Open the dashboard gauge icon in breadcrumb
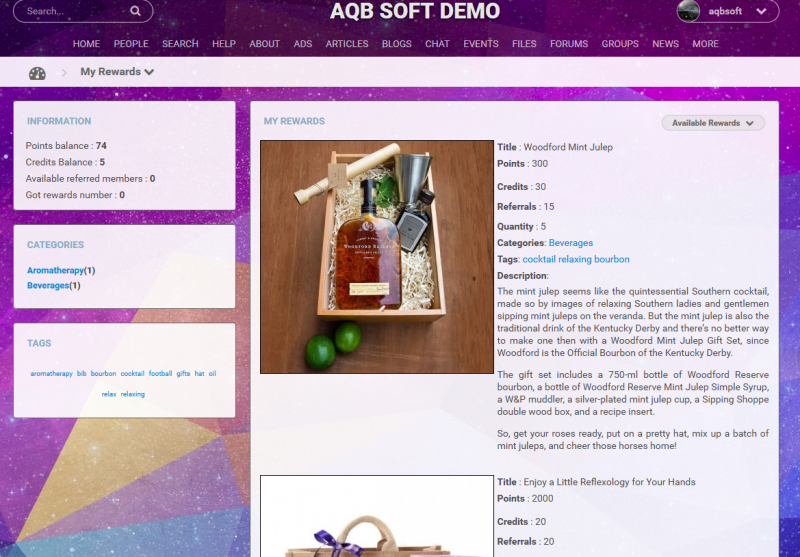Viewport: 800px width, 557px height. tap(37, 73)
